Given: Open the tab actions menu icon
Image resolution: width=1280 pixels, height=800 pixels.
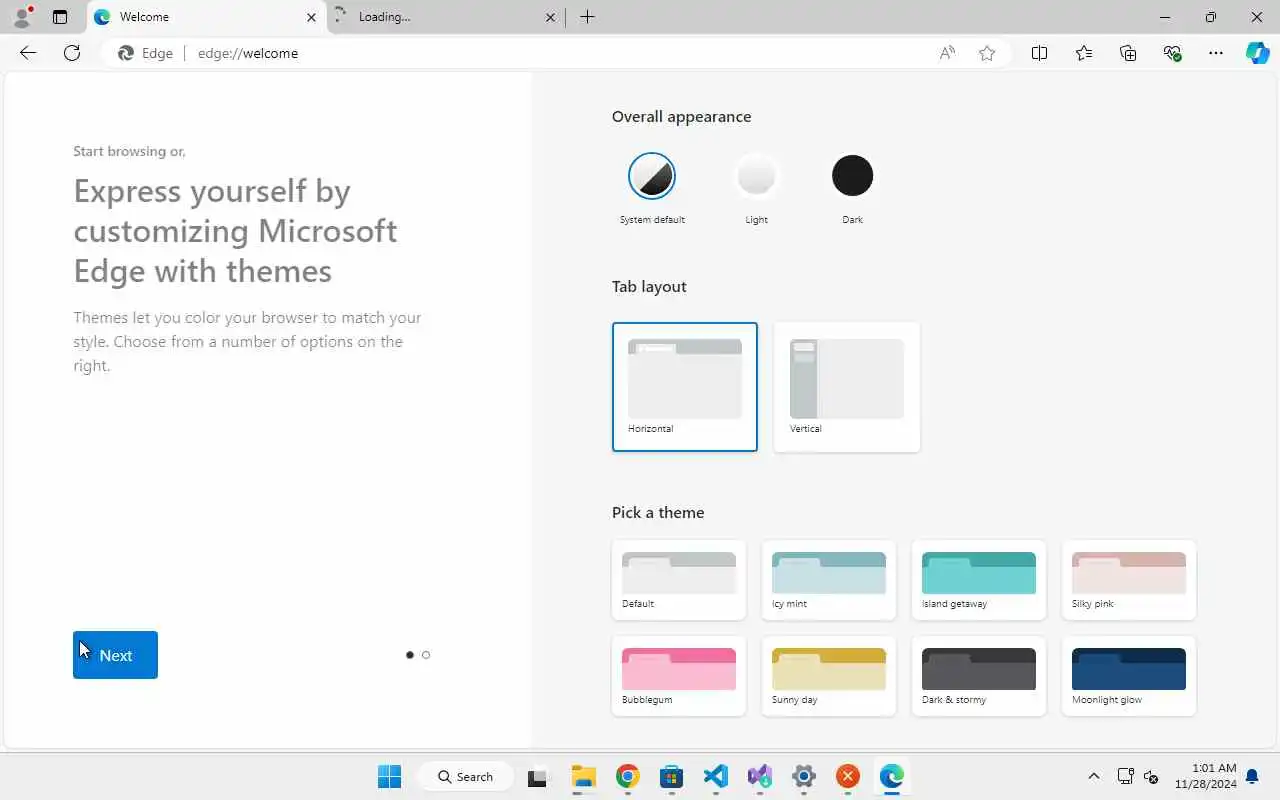Looking at the screenshot, I should point(60,17).
